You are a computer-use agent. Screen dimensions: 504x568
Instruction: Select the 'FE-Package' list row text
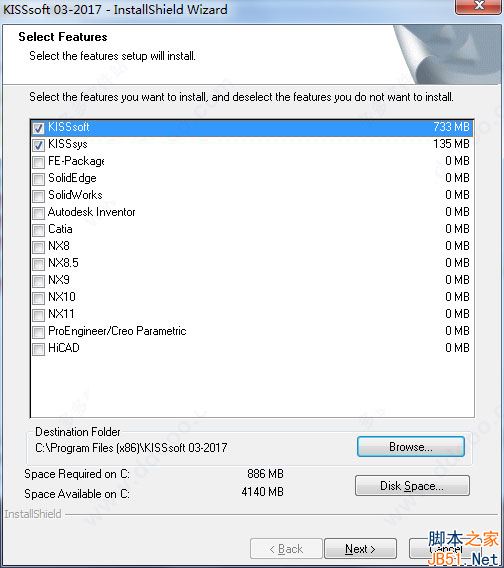[x=76, y=161]
